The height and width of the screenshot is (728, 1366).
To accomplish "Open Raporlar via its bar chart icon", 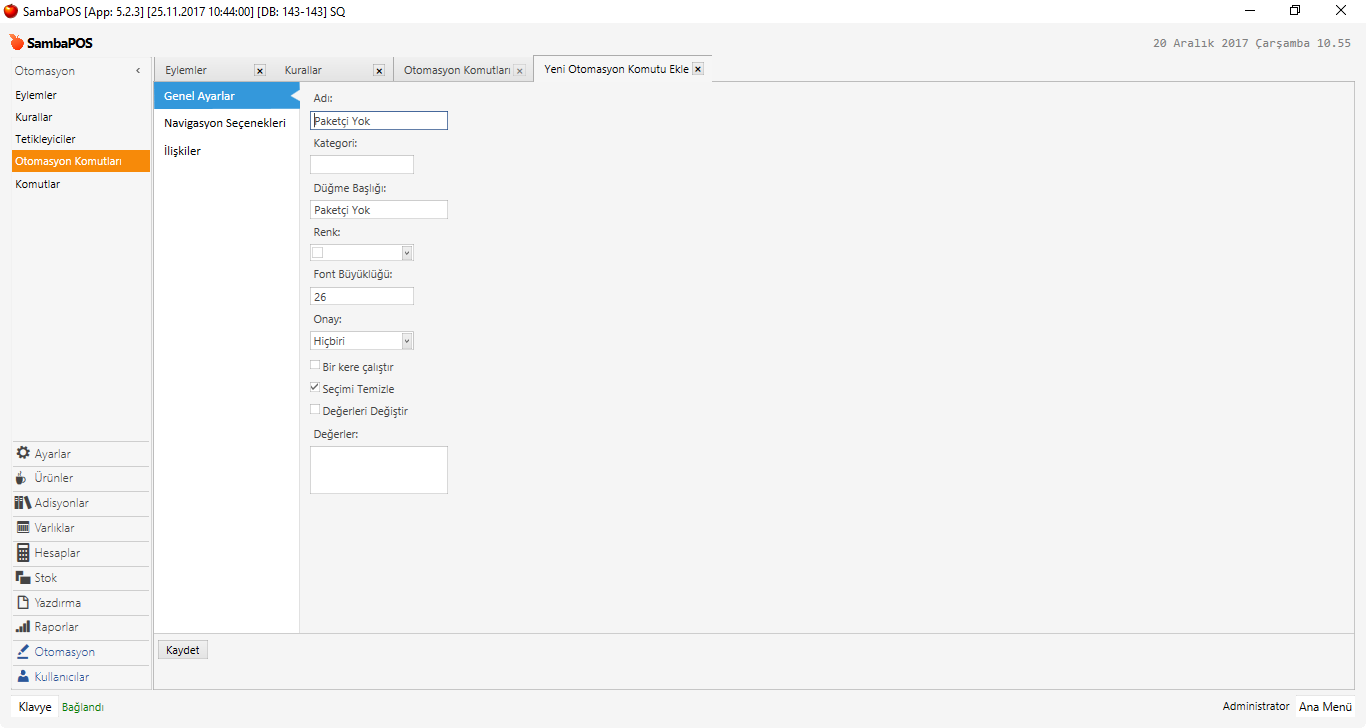I will coord(23,627).
